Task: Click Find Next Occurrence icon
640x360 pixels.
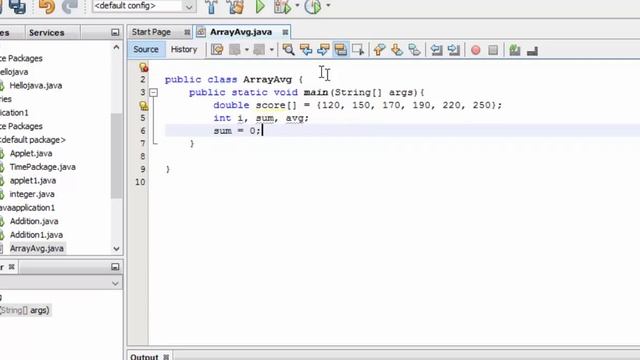Action: tap(323, 50)
